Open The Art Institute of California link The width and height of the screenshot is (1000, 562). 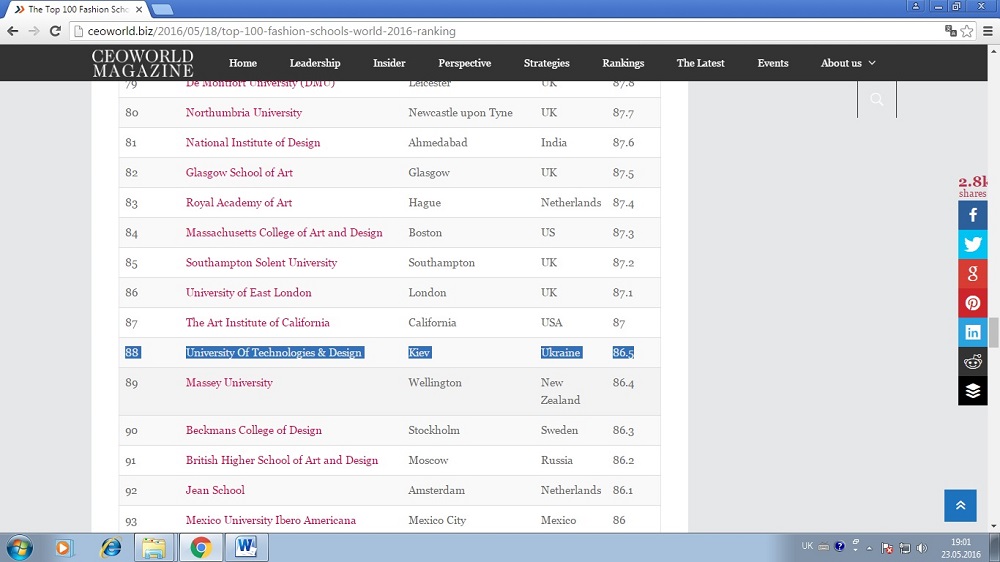(258, 322)
